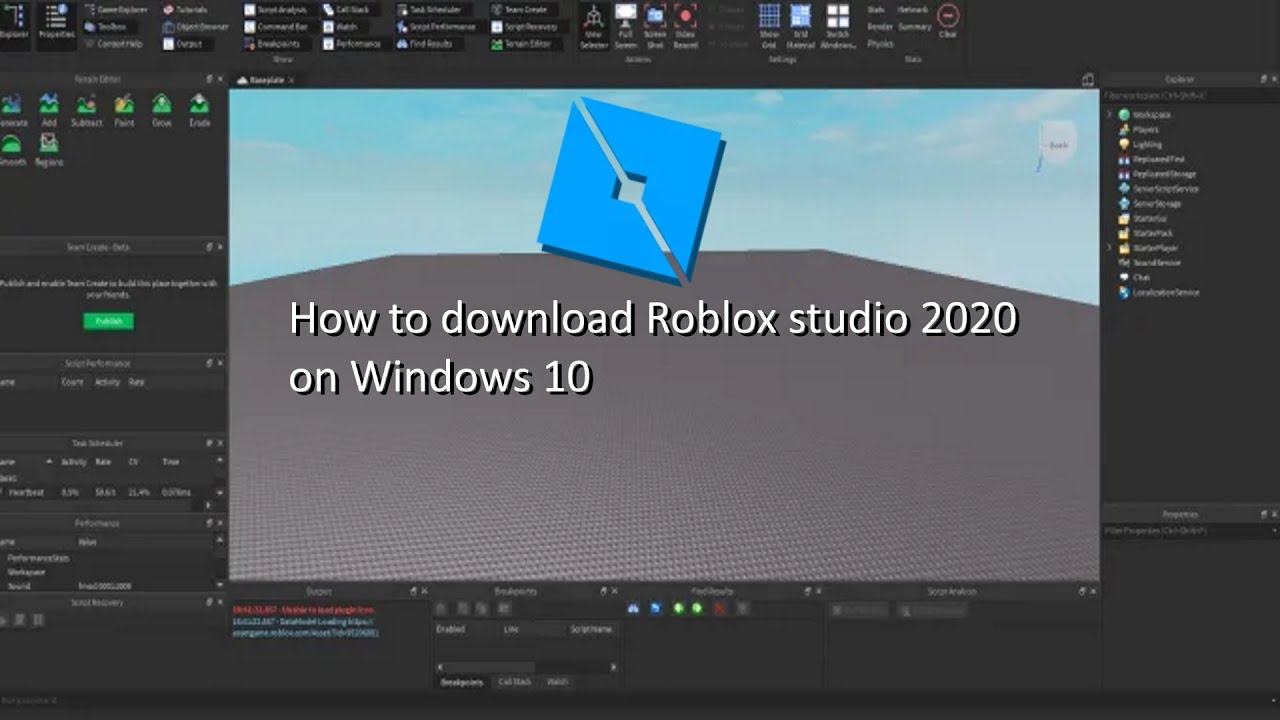Open the Toolbox window
Image resolution: width=1280 pixels, height=720 pixels.
[105, 27]
